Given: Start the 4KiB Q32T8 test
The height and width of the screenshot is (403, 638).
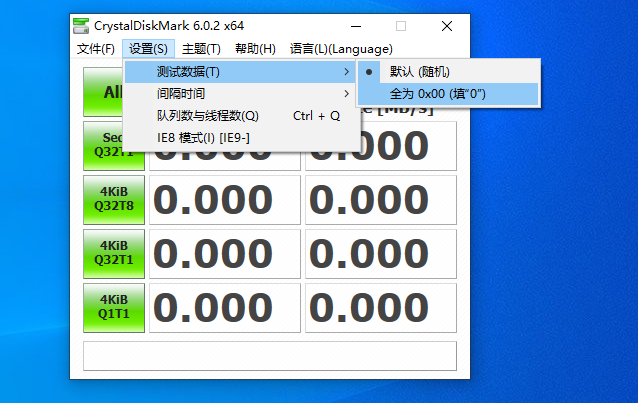Looking at the screenshot, I should point(114,200).
